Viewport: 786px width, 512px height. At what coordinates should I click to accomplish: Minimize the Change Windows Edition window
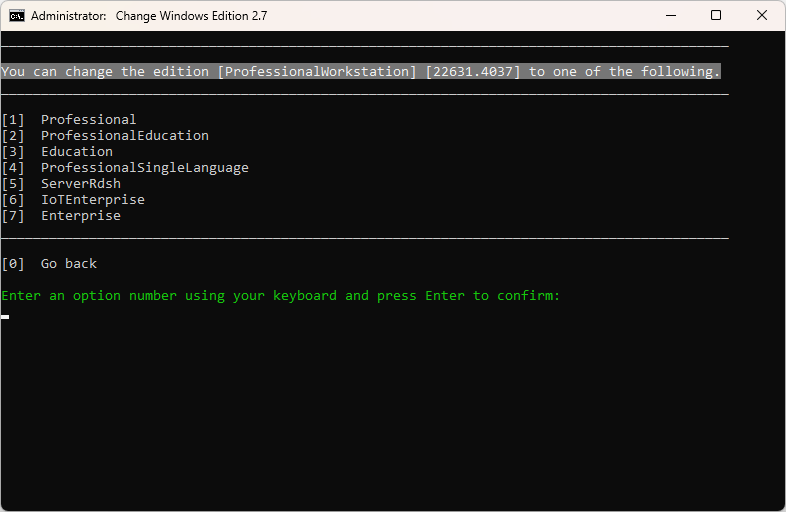tap(670, 16)
